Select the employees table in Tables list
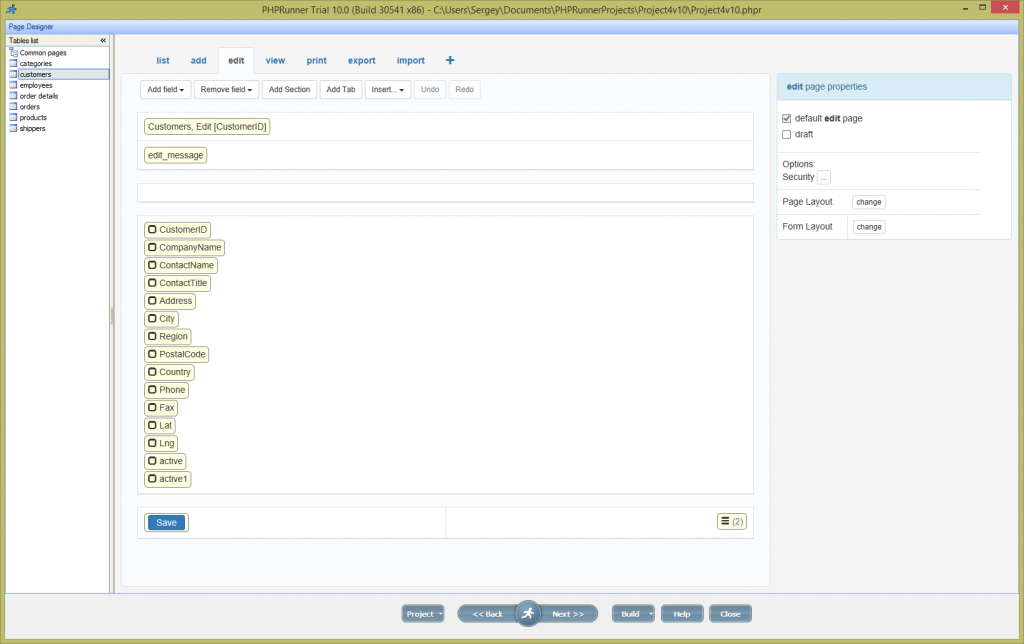1024x644 pixels. click(x=36, y=85)
